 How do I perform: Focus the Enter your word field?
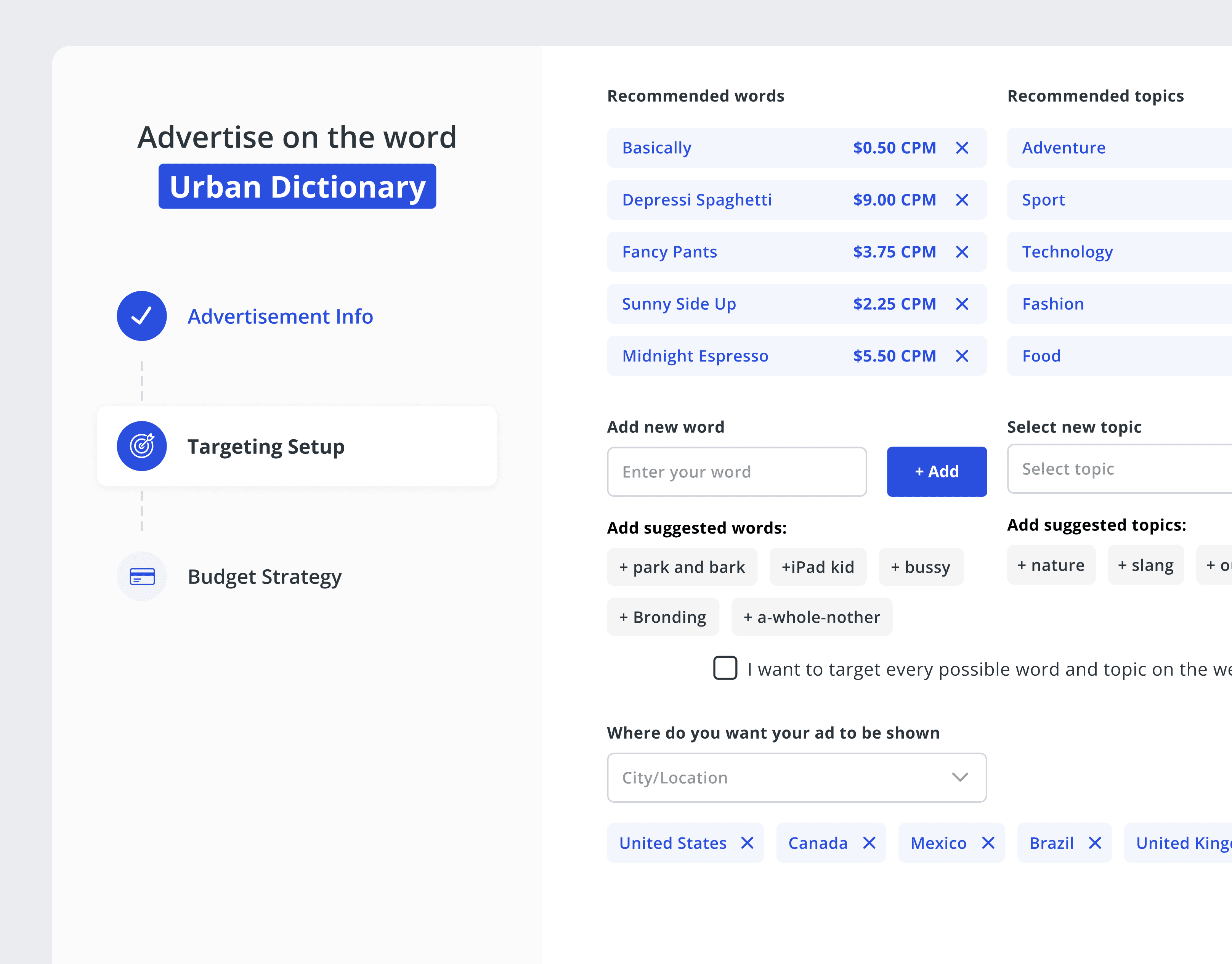[x=737, y=472]
